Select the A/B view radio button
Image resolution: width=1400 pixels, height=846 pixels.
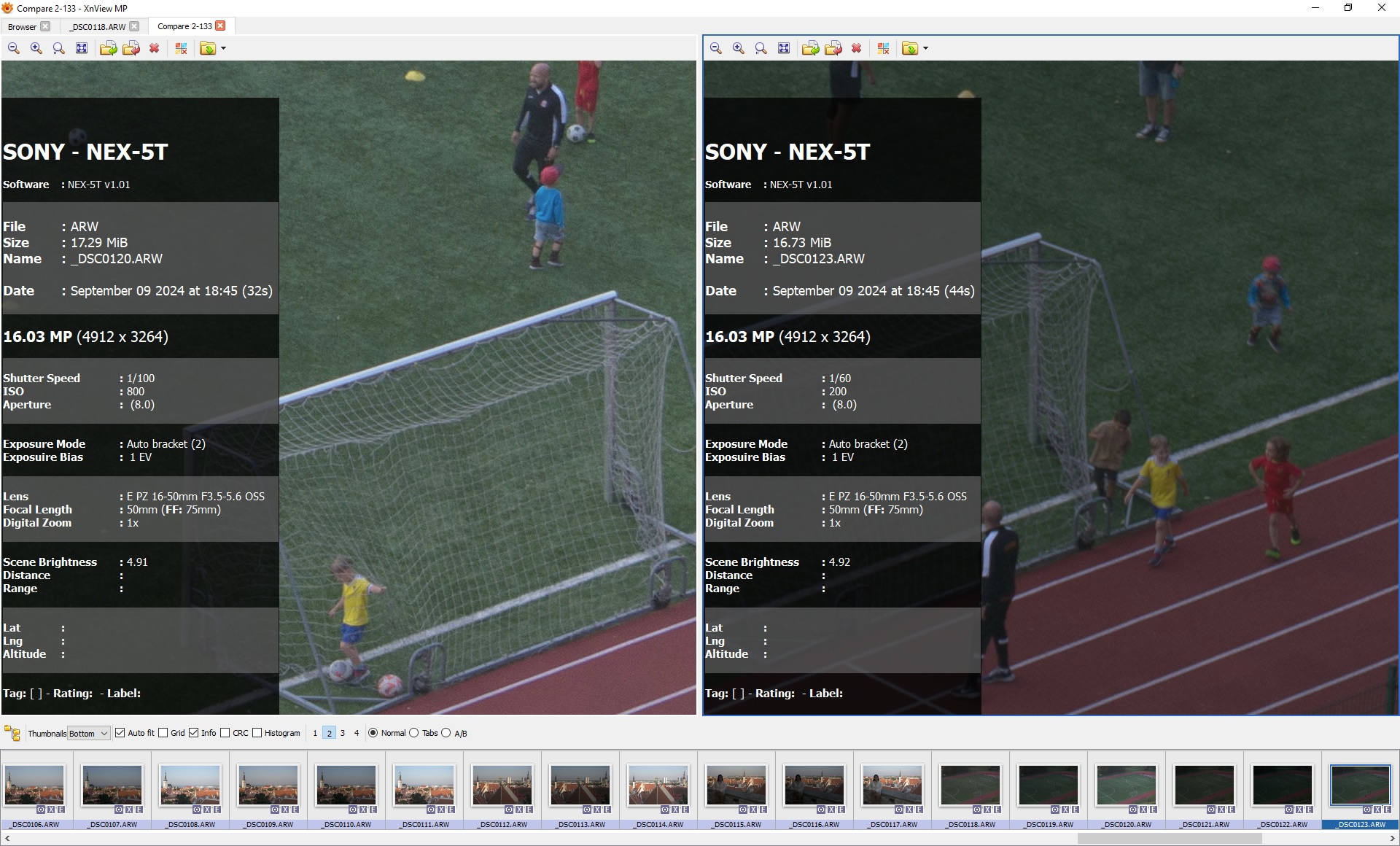tap(446, 733)
